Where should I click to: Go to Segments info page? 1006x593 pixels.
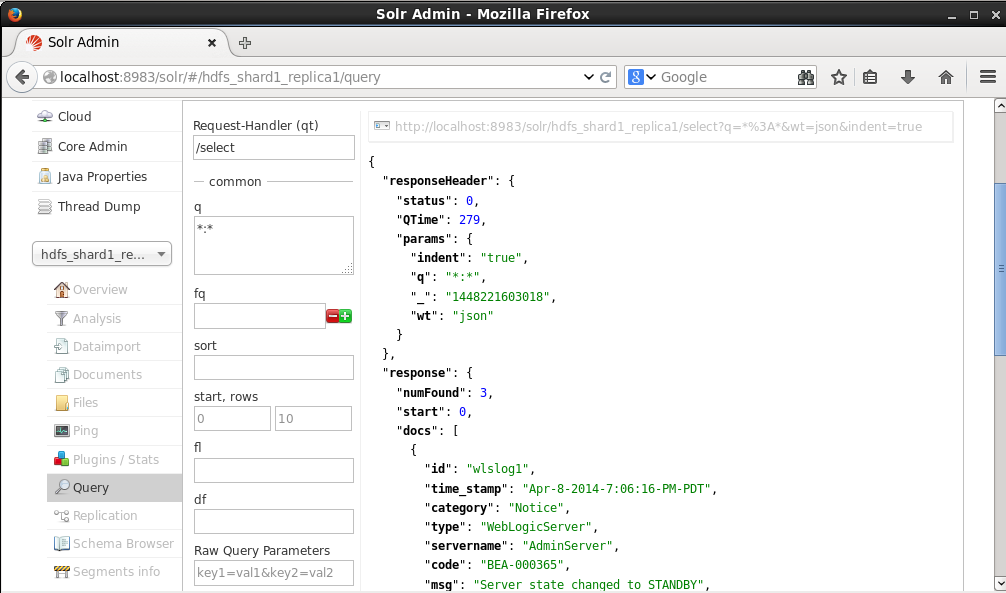click(114, 572)
